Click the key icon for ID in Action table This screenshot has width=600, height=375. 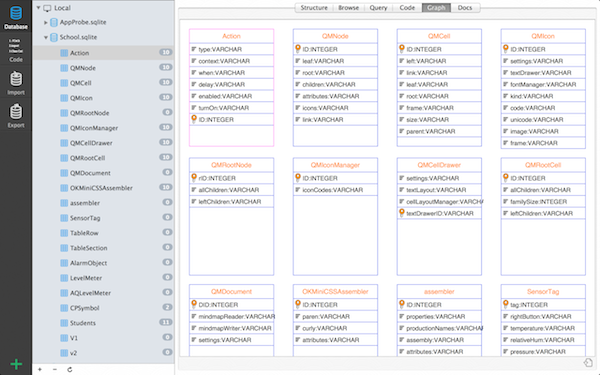[194, 119]
